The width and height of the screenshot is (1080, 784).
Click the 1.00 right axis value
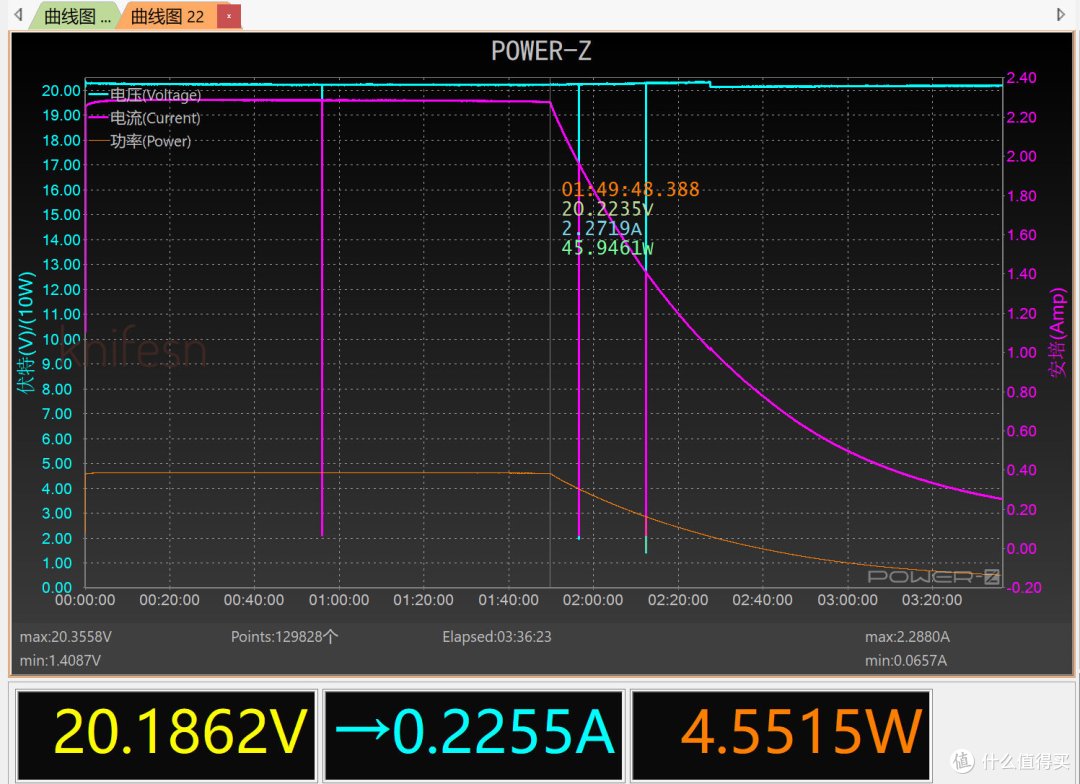click(x=1021, y=352)
